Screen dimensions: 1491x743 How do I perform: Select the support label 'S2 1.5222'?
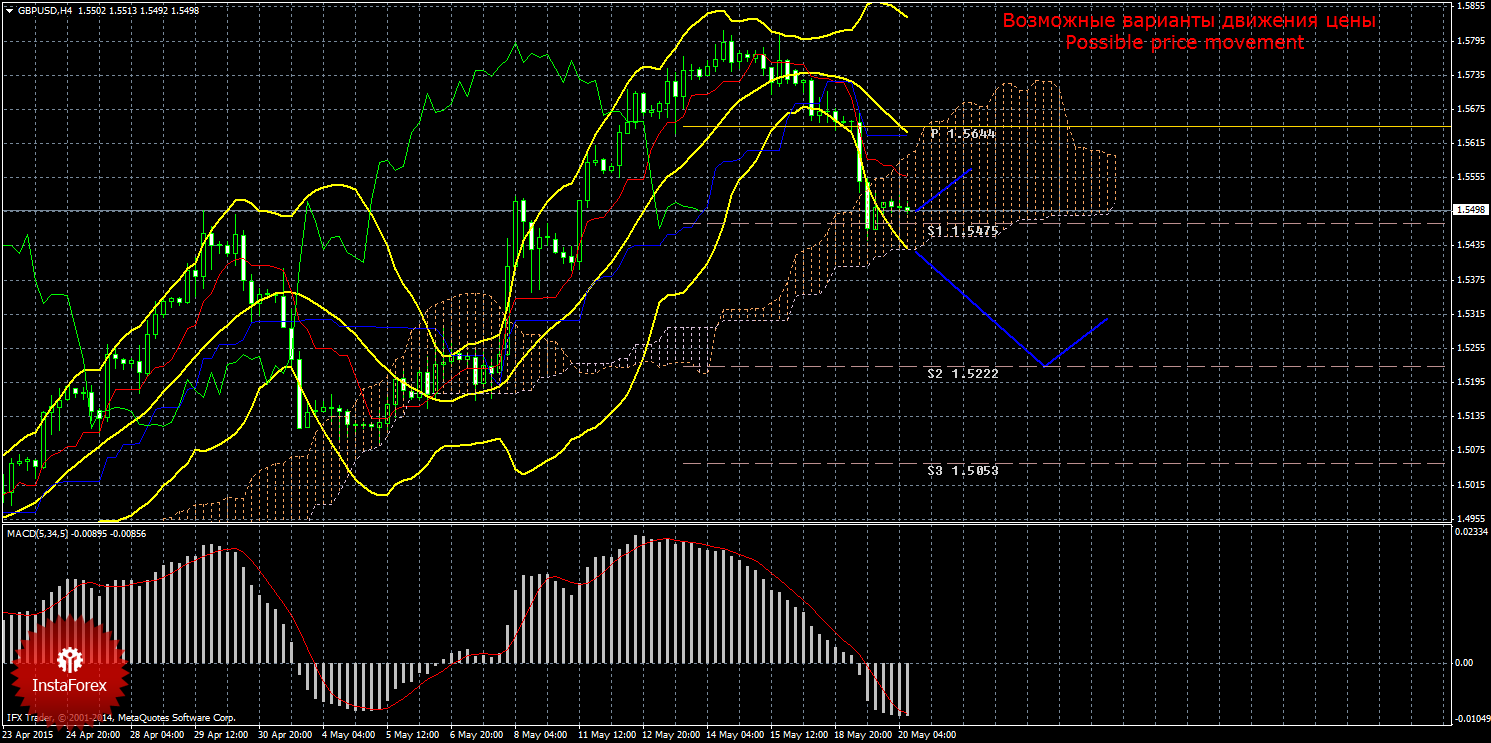(x=962, y=373)
